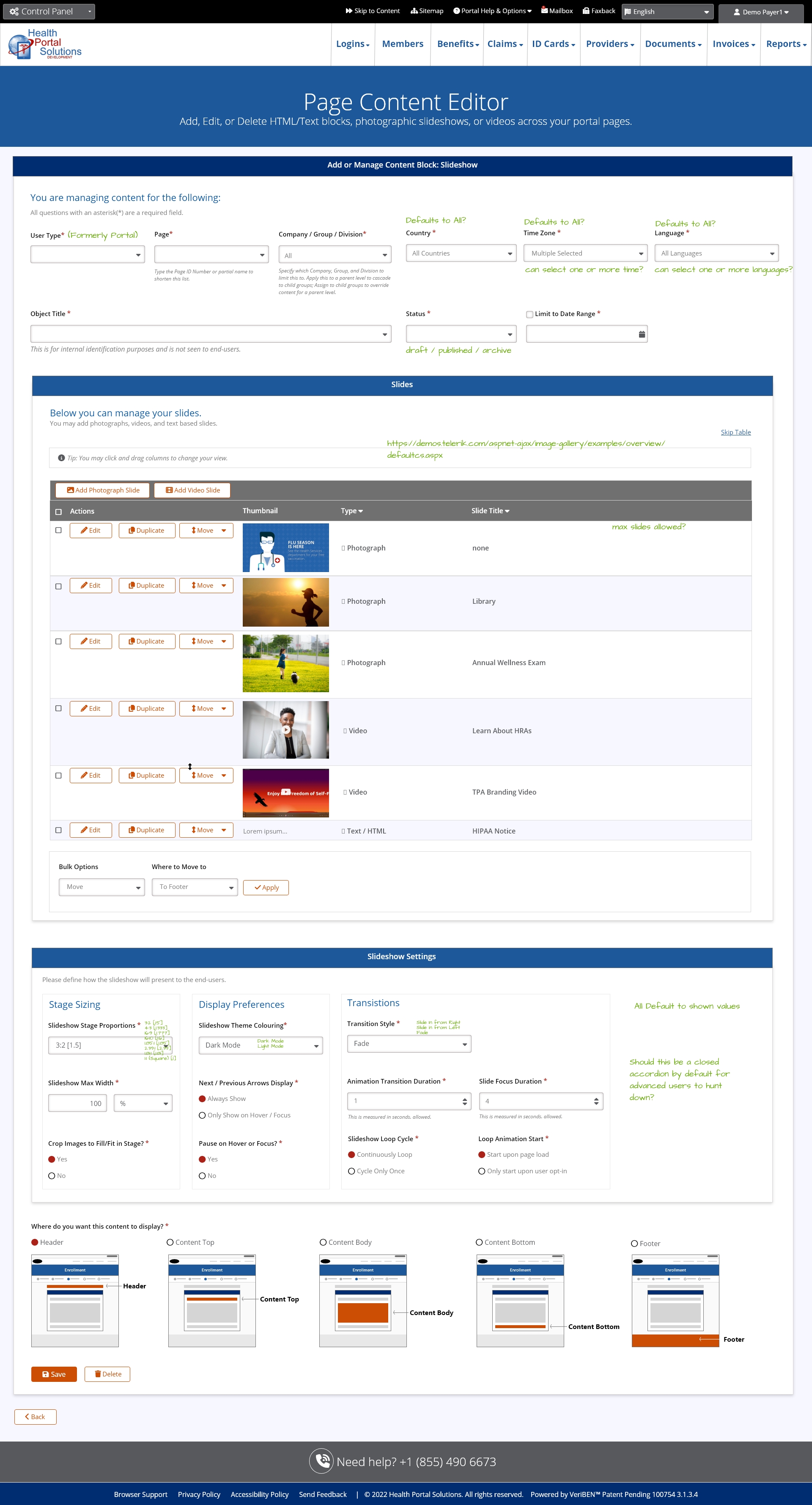
Task: Duplicate the Learn About HRAs slide
Action: (147, 709)
